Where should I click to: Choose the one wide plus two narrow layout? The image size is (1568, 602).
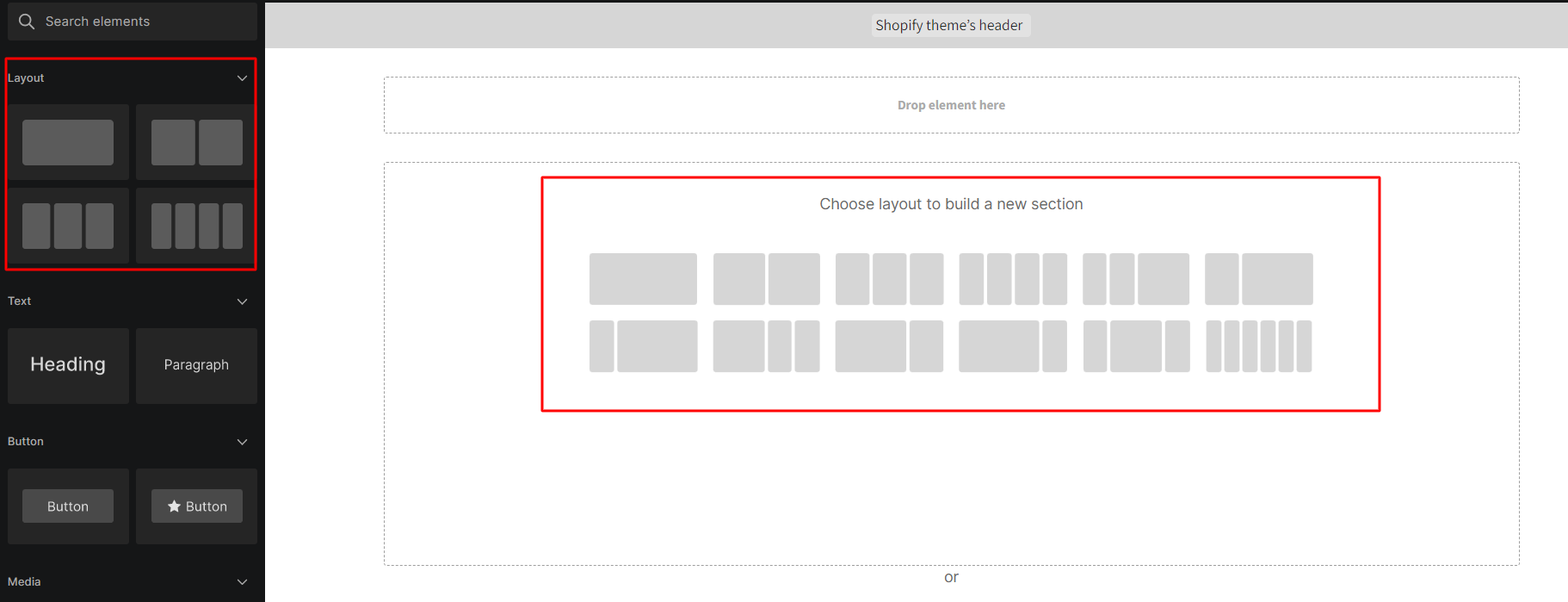pos(767,346)
